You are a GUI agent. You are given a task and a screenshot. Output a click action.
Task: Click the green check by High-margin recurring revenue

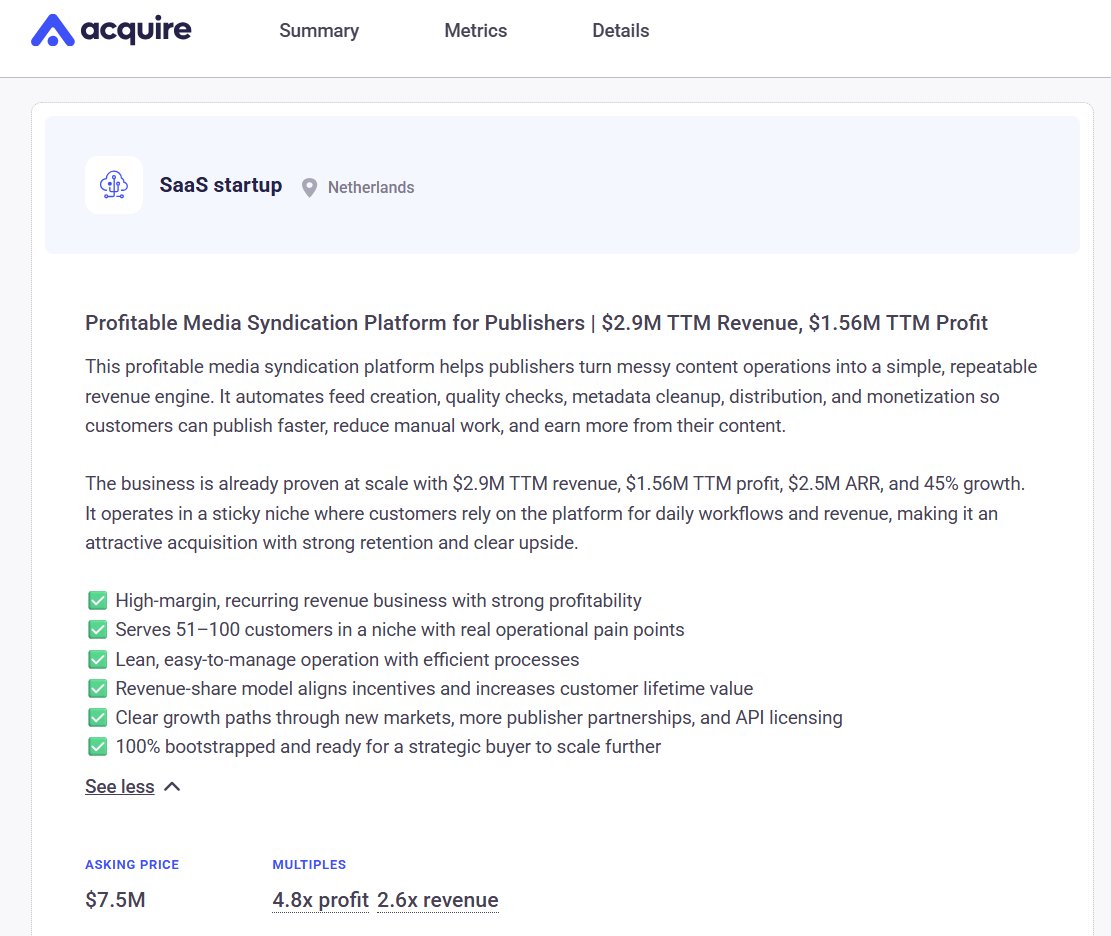pos(98,601)
